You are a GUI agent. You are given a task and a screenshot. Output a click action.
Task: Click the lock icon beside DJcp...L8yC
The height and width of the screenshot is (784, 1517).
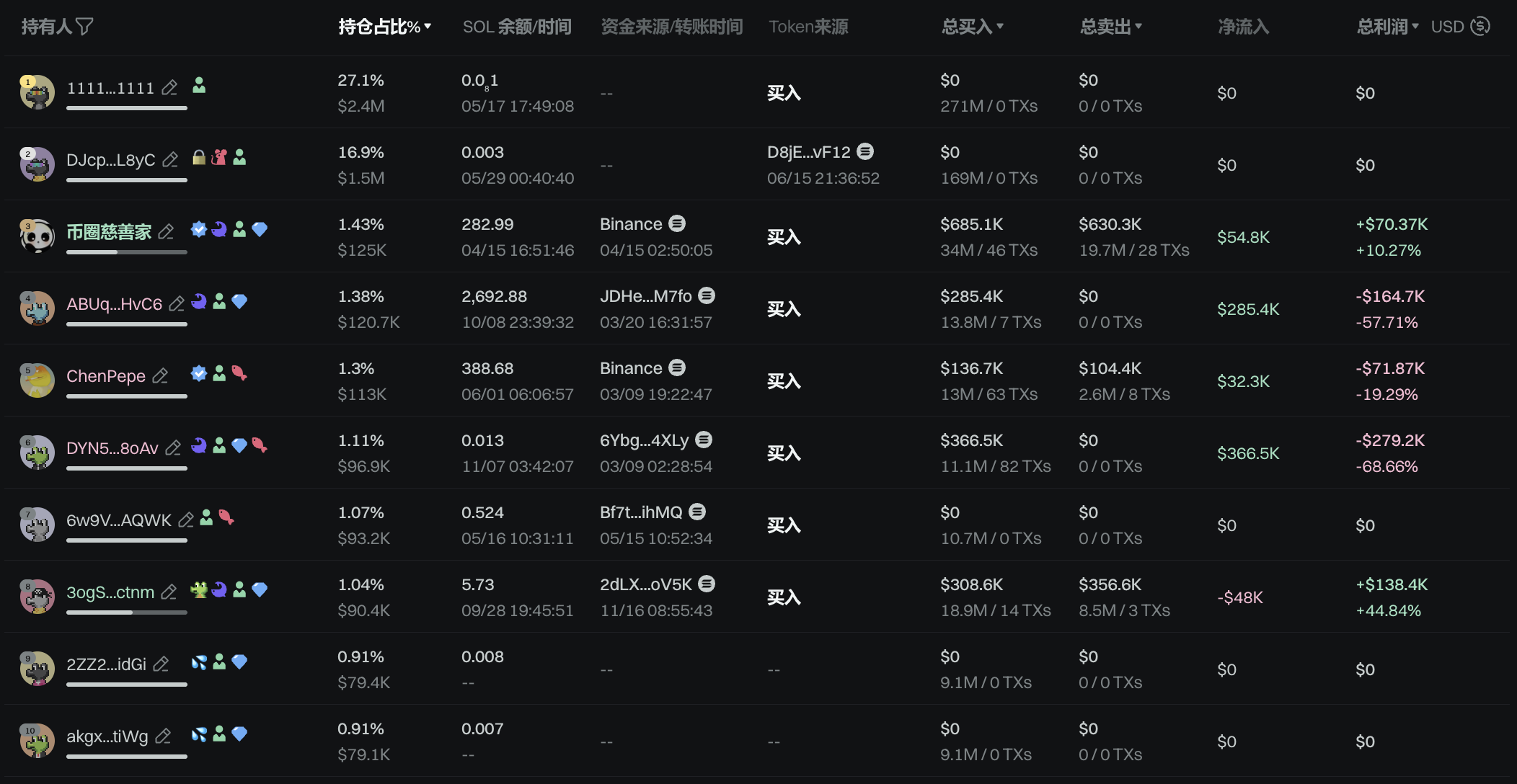(x=199, y=158)
